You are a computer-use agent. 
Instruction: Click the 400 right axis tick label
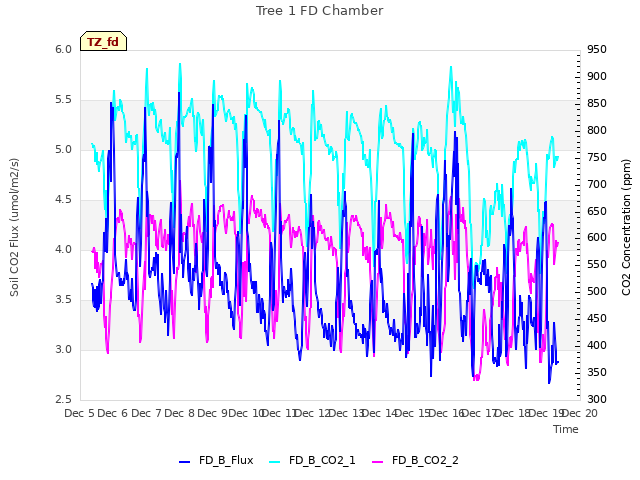click(597, 345)
